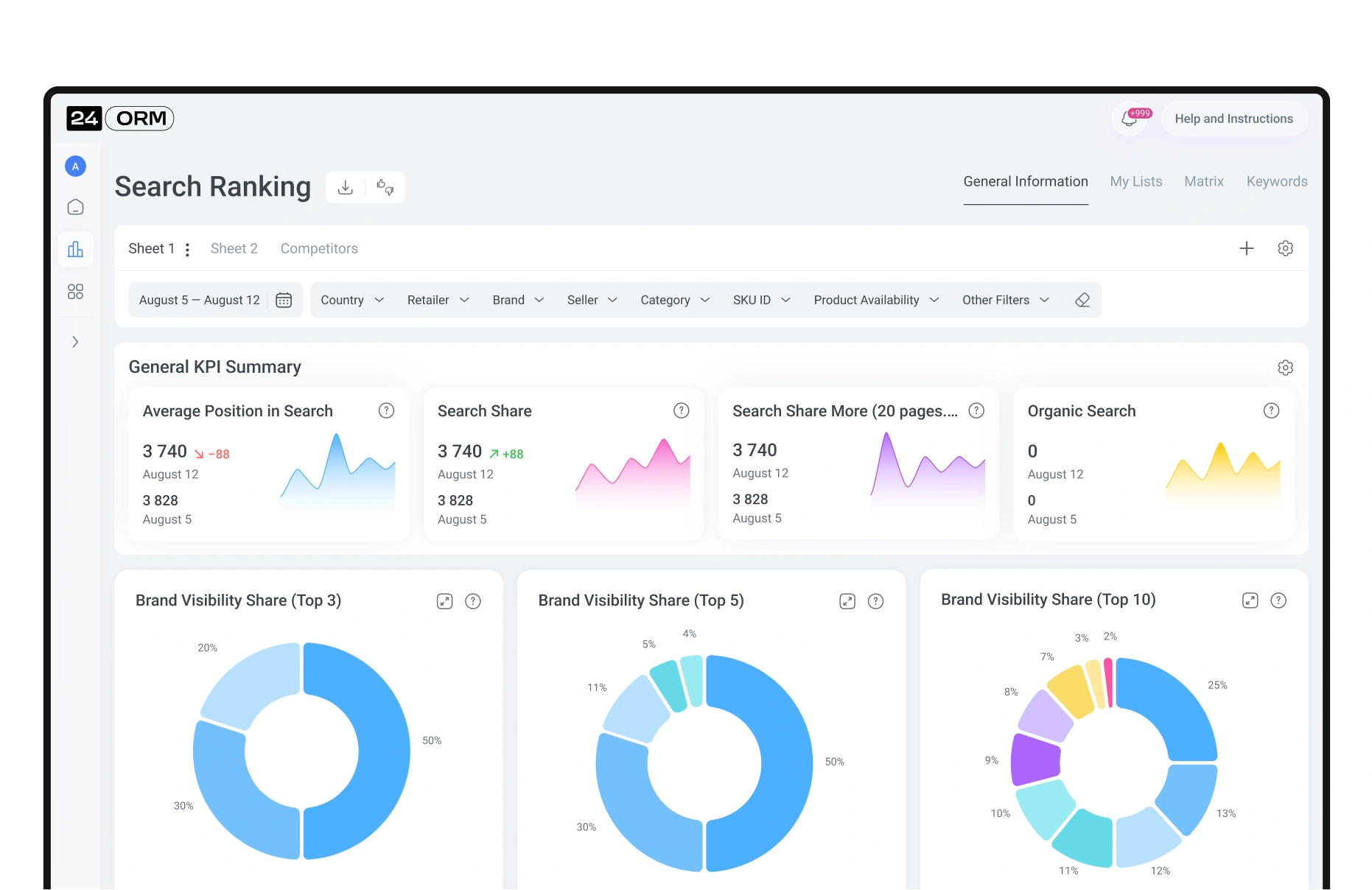This screenshot has height=890, width=1372.
Task: Switch to the Competitors sheet tab
Action: point(319,248)
